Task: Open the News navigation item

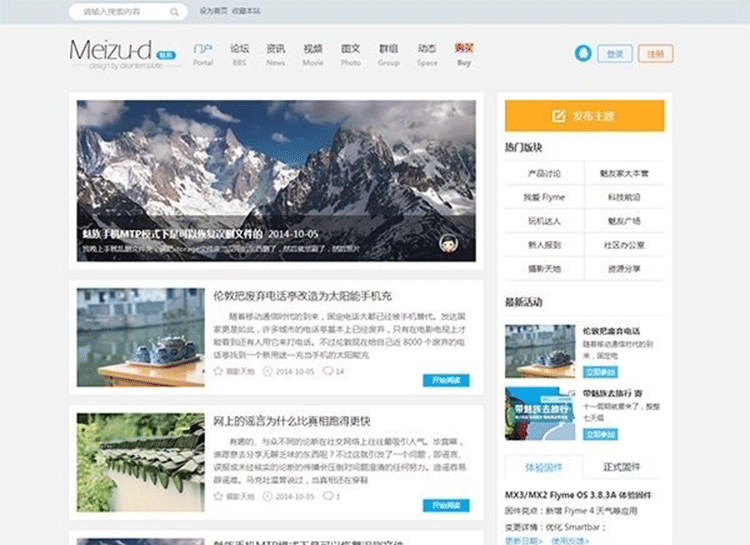Action: click(276, 55)
